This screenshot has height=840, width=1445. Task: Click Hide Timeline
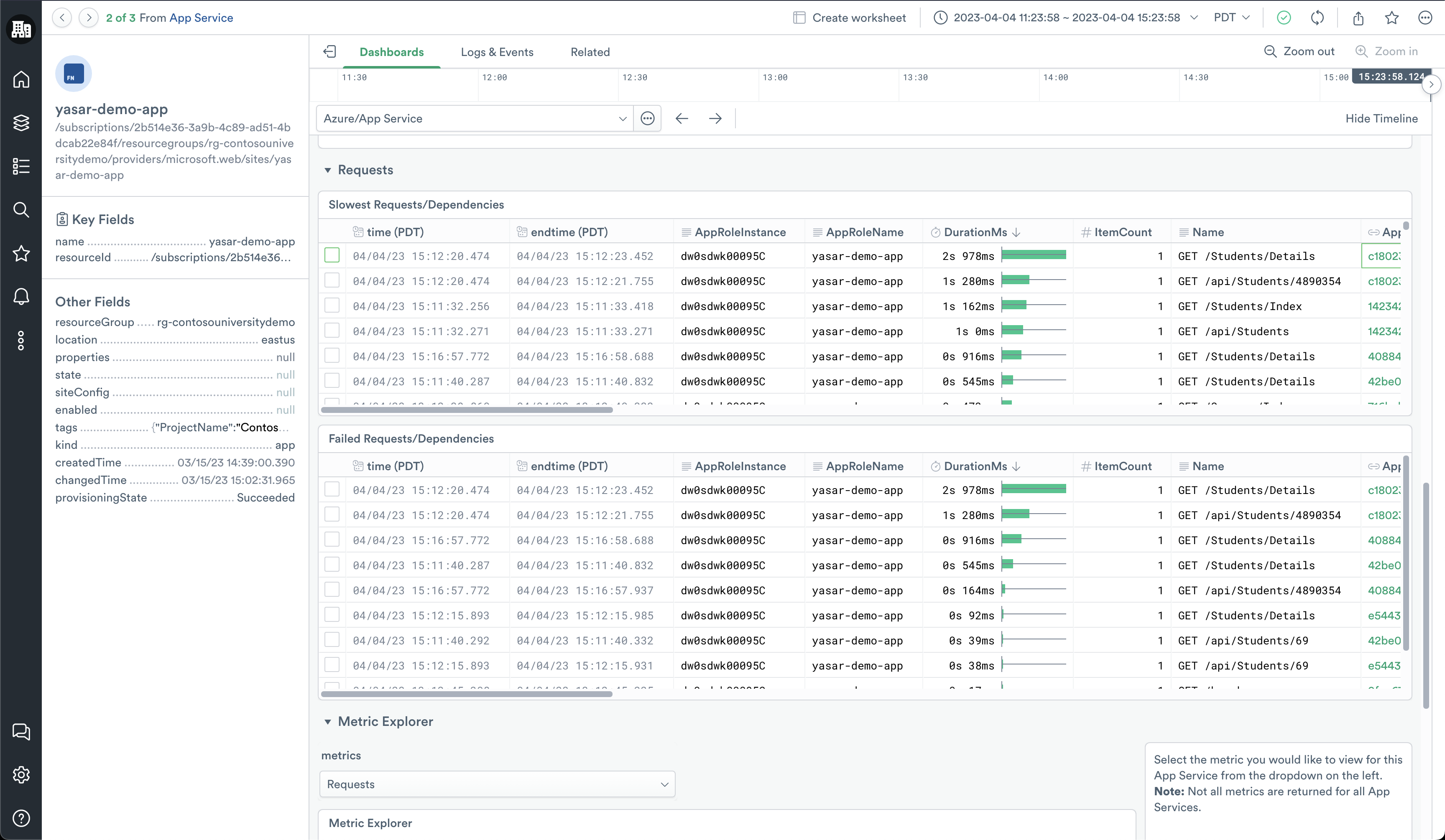(1381, 119)
